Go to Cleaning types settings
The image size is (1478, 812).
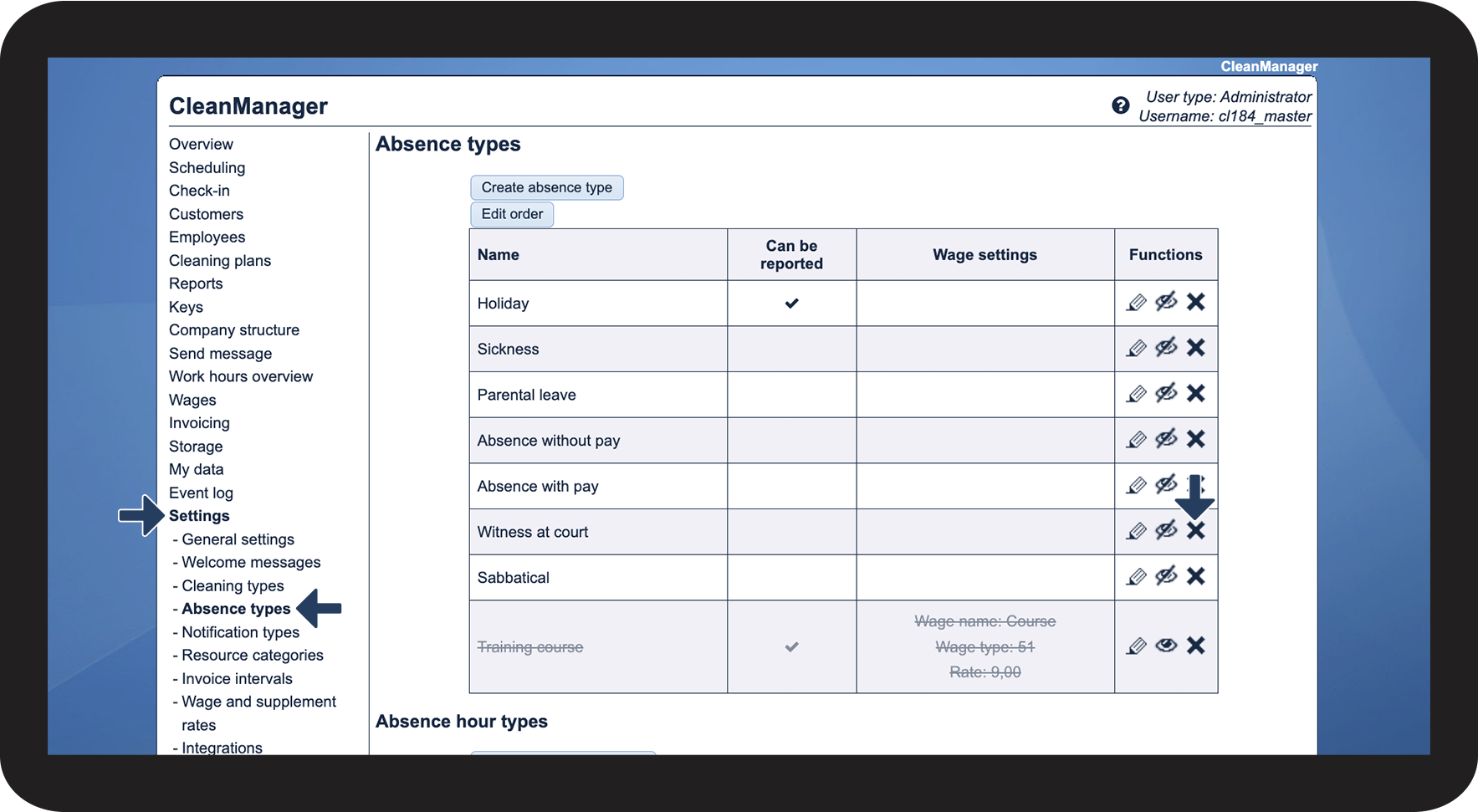(233, 586)
